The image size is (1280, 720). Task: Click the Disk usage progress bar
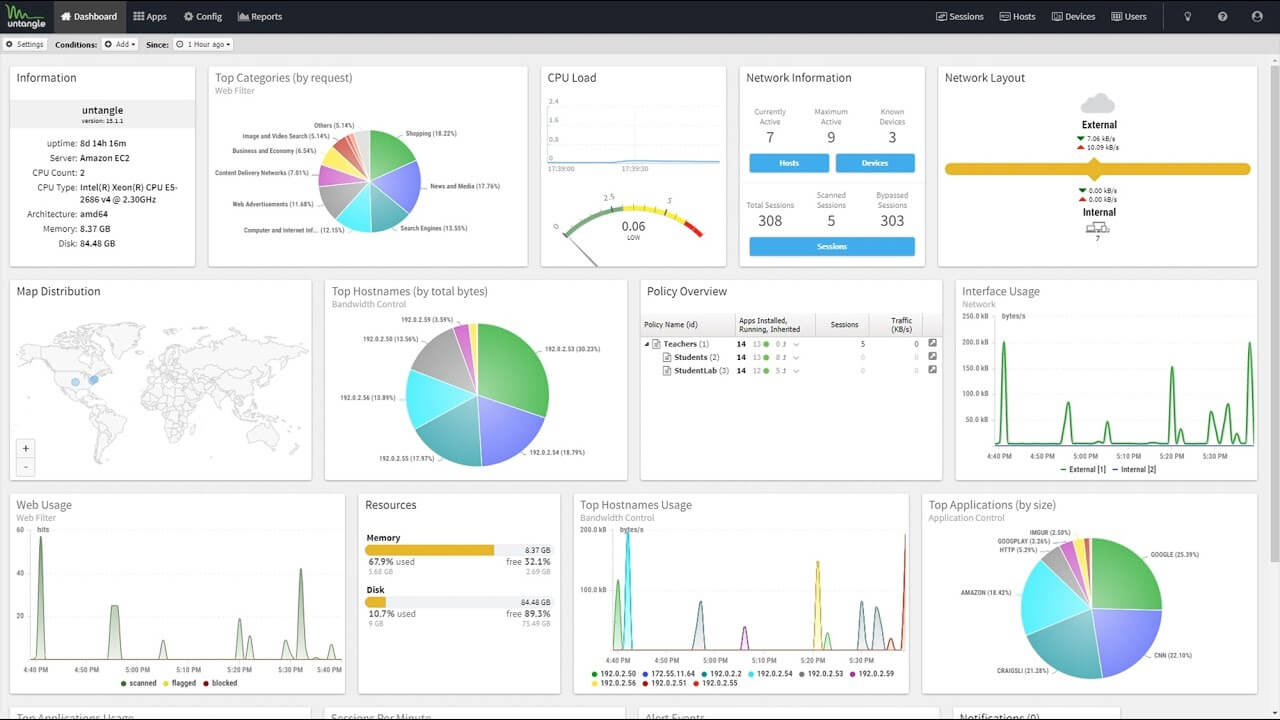458,602
